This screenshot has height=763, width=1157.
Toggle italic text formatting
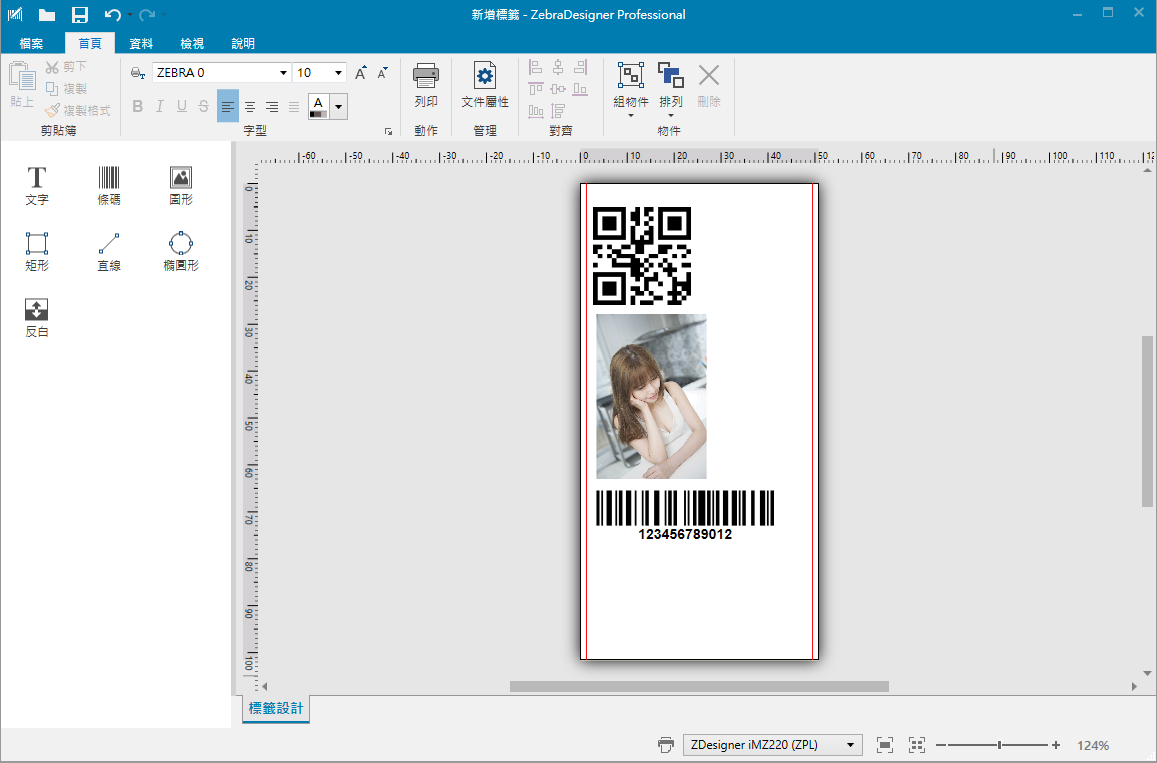point(160,106)
